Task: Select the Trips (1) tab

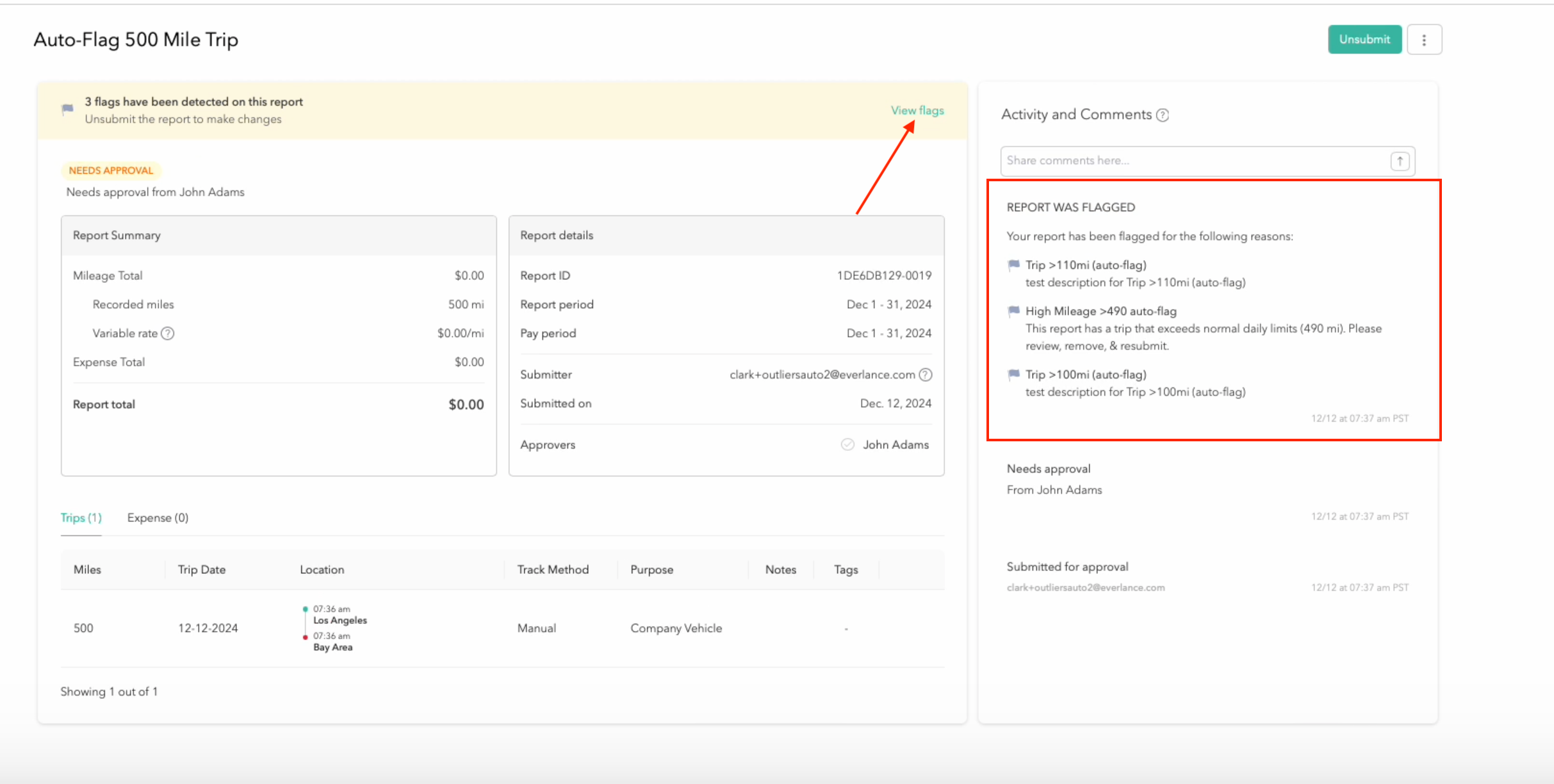Action: [81, 518]
